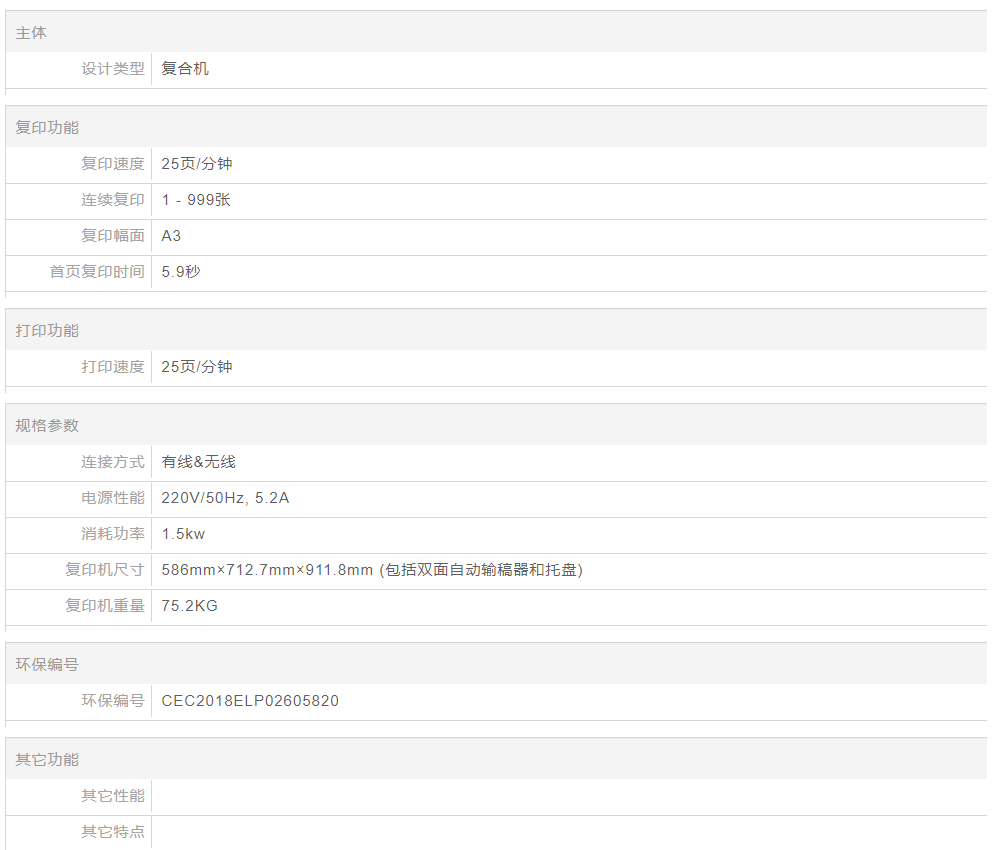Click the 主体 section header
Viewport: 1004px width, 850px height.
click(31, 33)
